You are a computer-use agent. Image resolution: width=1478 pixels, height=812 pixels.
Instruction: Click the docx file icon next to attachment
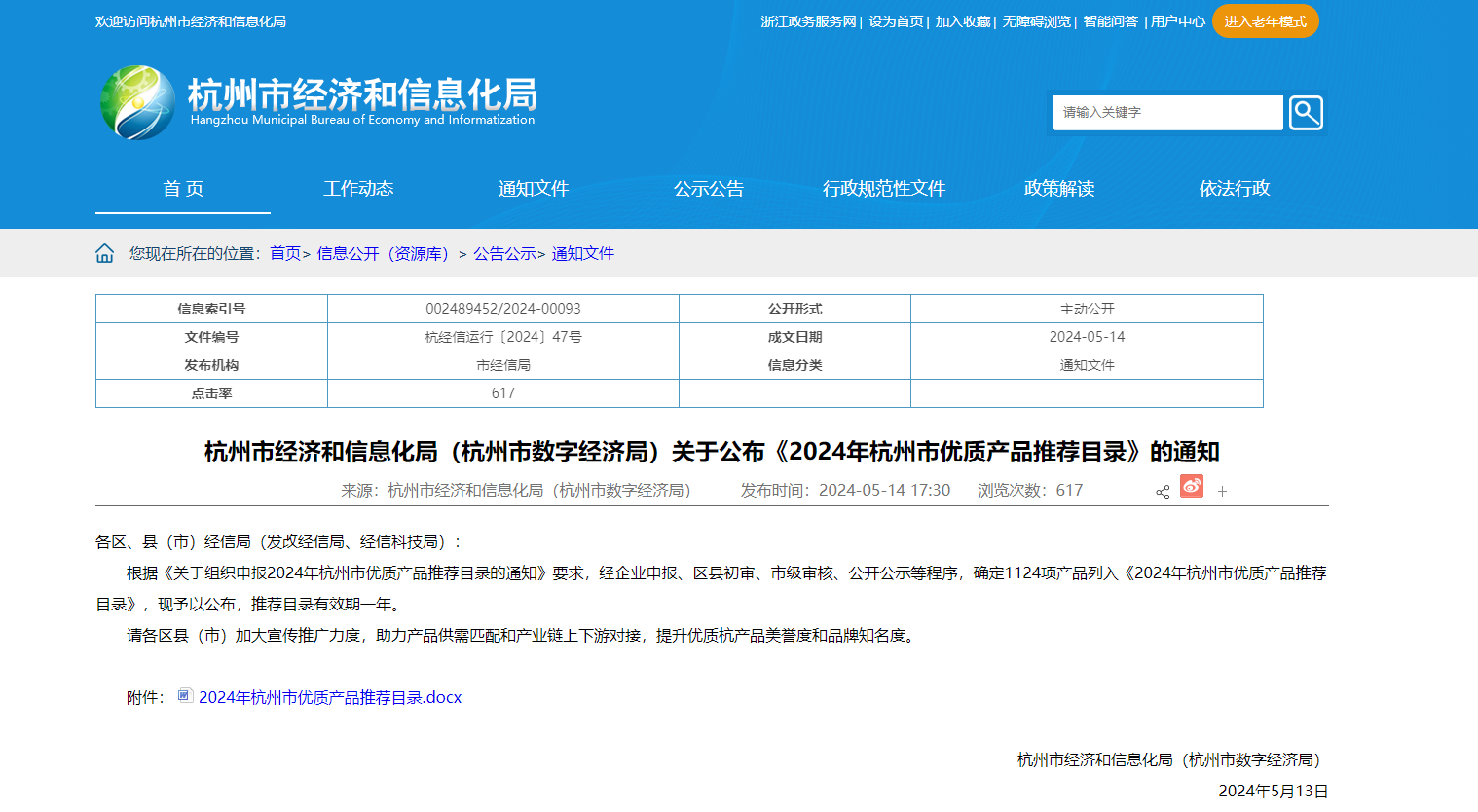click(x=185, y=695)
